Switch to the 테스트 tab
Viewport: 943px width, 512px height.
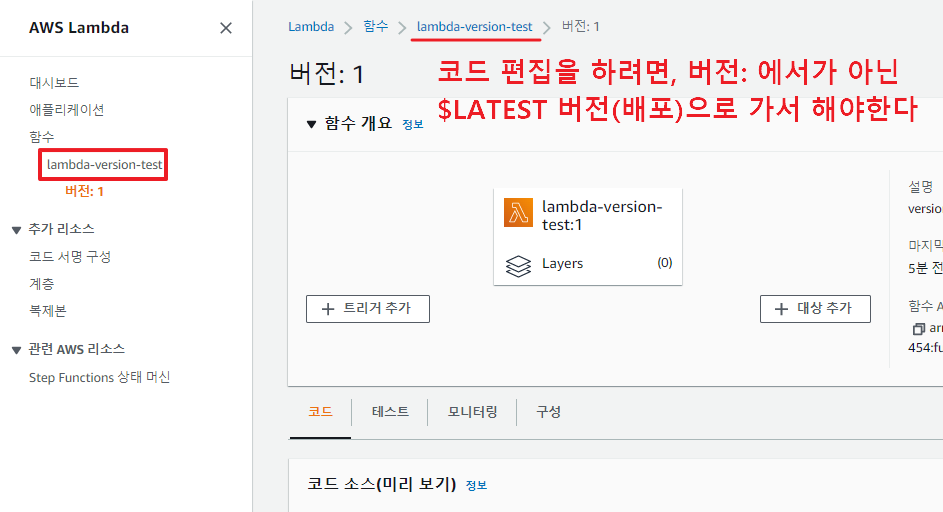tap(390, 412)
